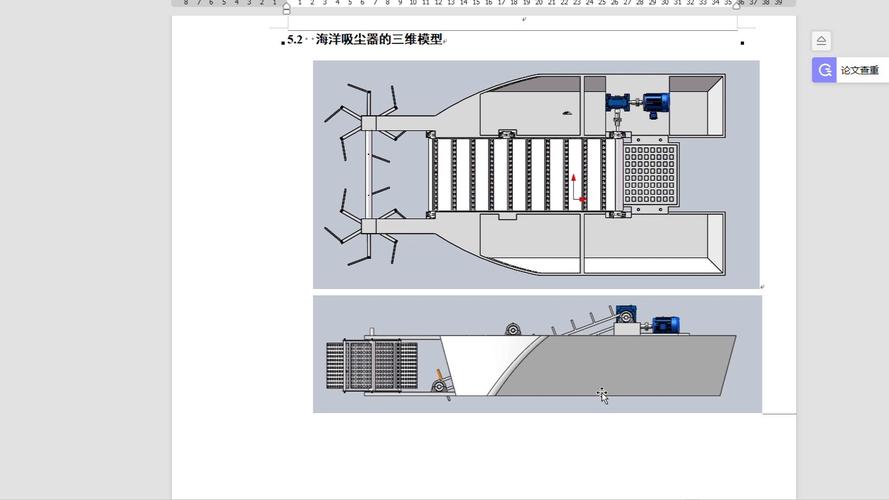
Task: Open the 论文查重 paper check link
Action: point(859,70)
